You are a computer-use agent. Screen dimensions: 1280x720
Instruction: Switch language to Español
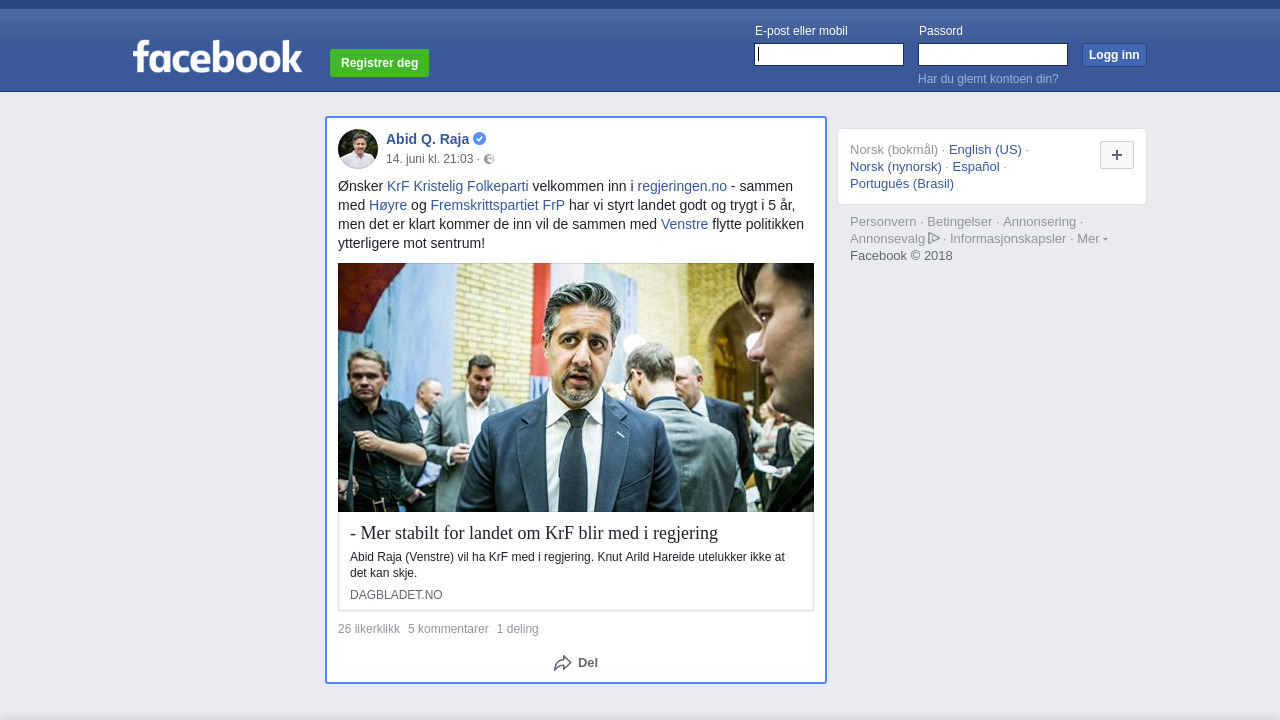(x=976, y=167)
